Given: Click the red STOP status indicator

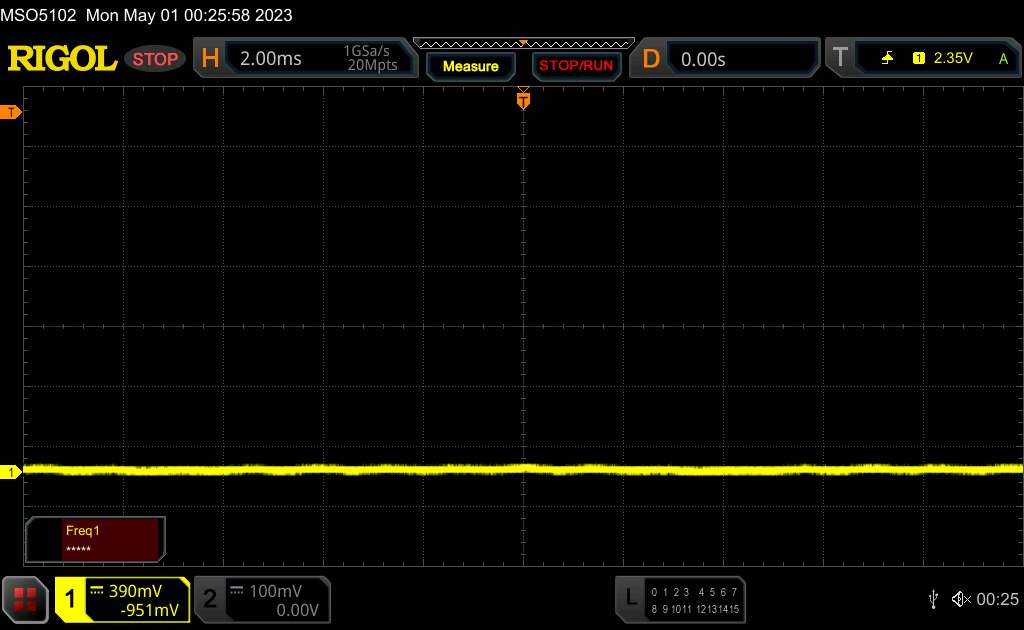Looking at the screenshot, I should [x=155, y=59].
